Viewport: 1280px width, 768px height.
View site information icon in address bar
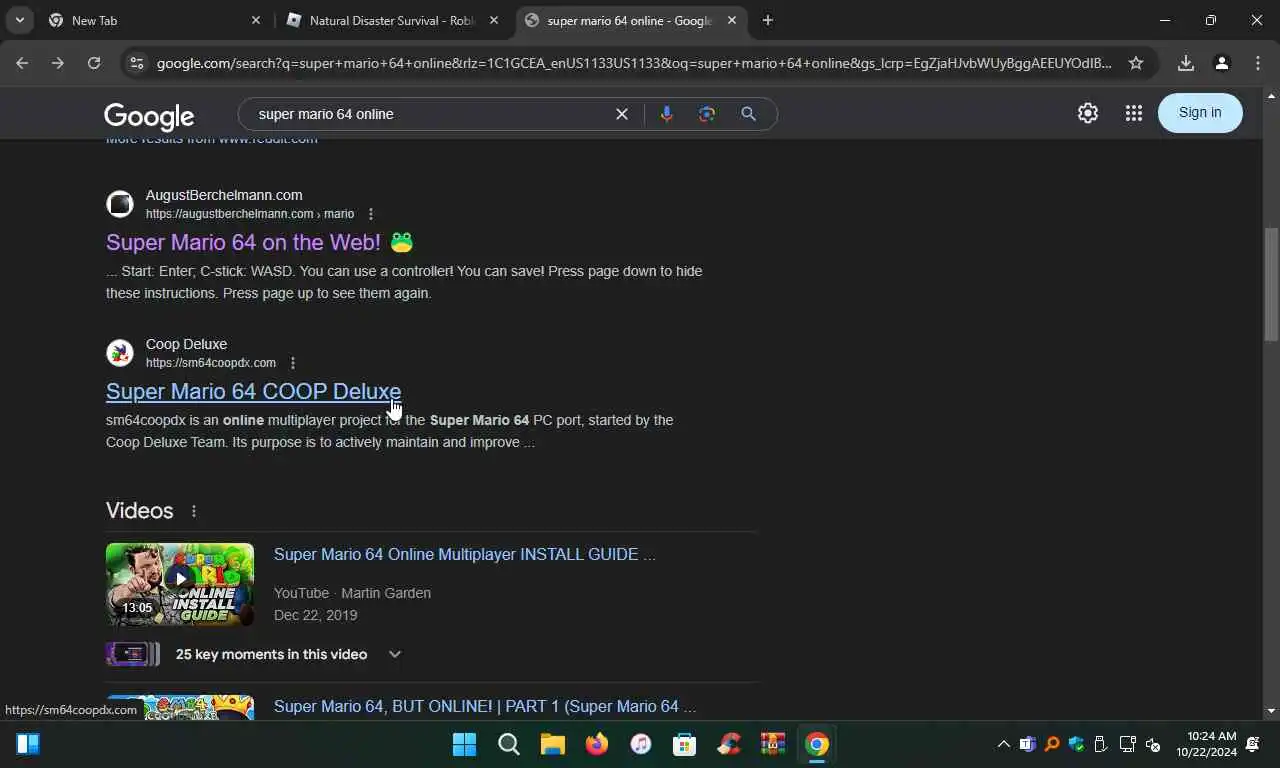[137, 63]
